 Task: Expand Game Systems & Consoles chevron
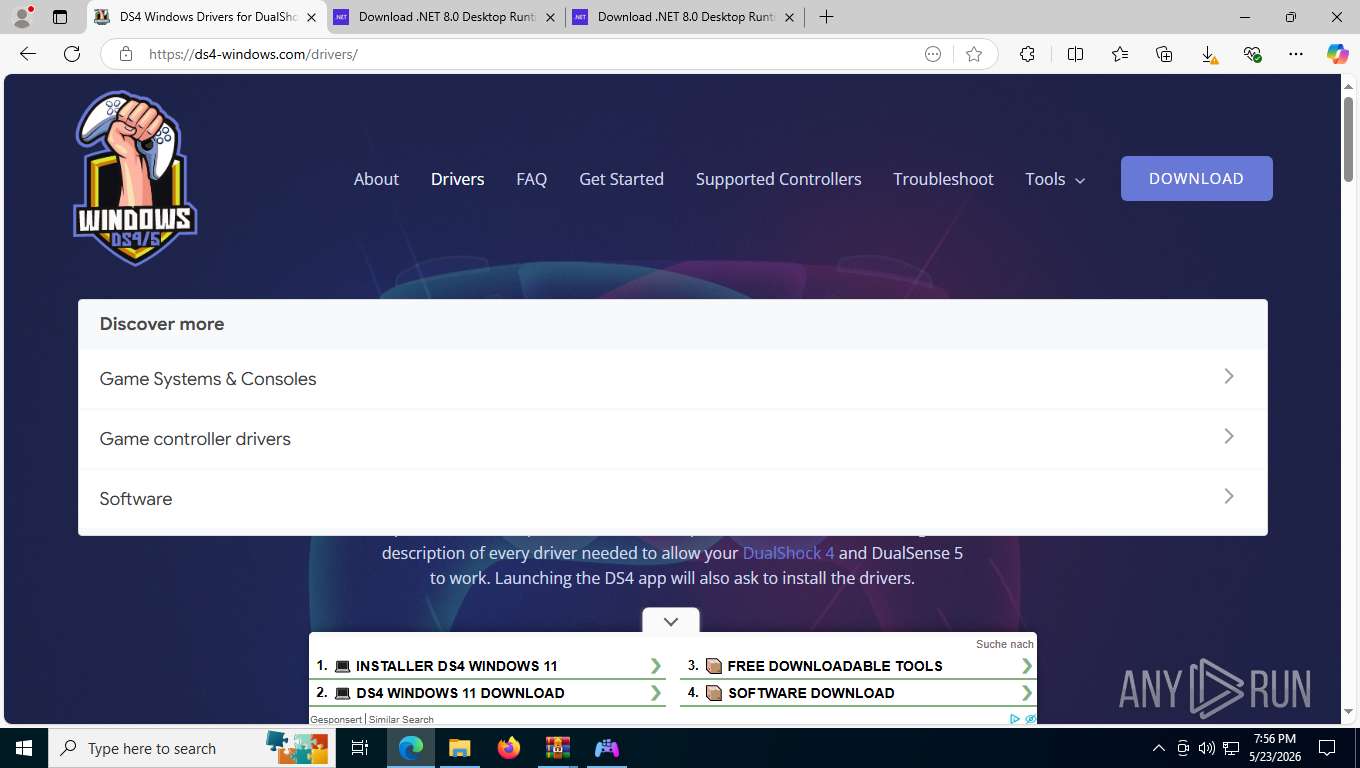(1229, 377)
